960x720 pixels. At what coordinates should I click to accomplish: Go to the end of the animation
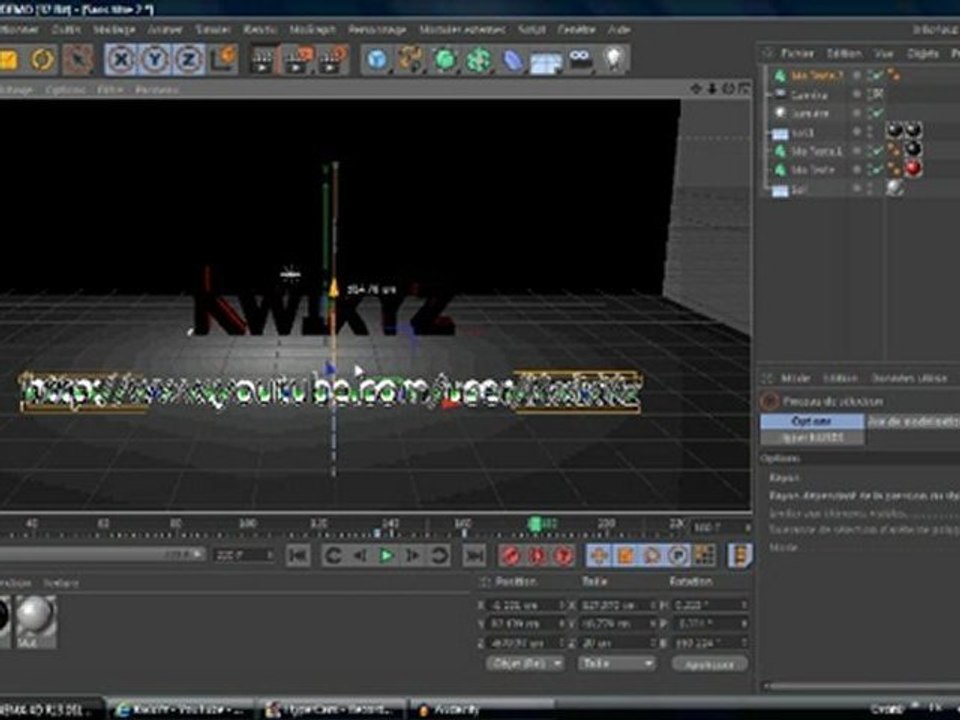pos(473,556)
